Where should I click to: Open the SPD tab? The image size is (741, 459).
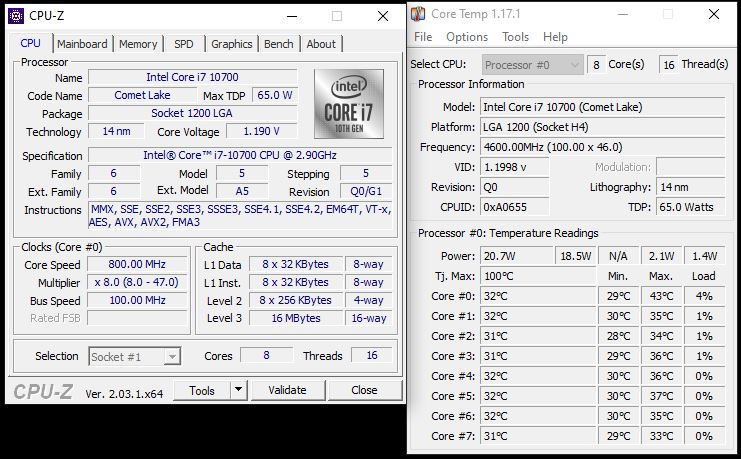184,44
